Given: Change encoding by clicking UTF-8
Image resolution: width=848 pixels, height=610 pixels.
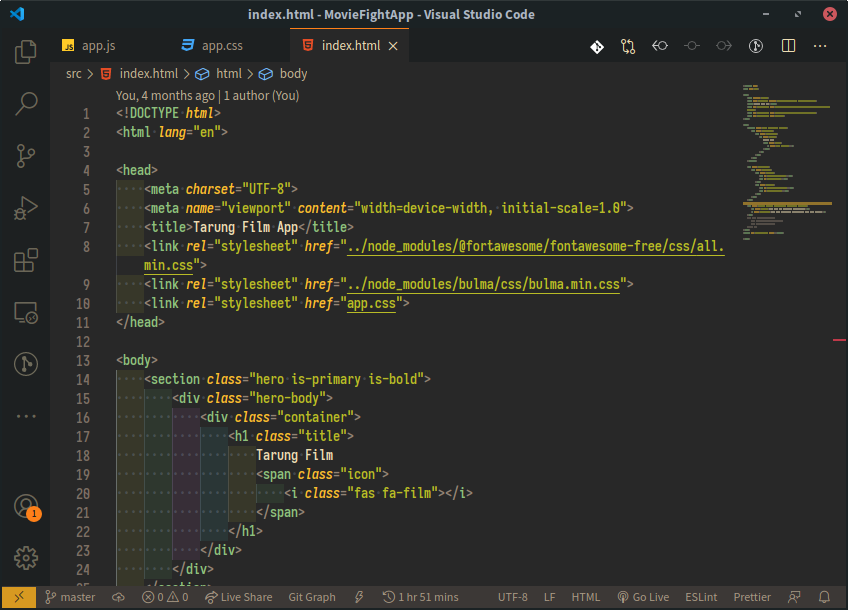Looking at the screenshot, I should coord(512,597).
